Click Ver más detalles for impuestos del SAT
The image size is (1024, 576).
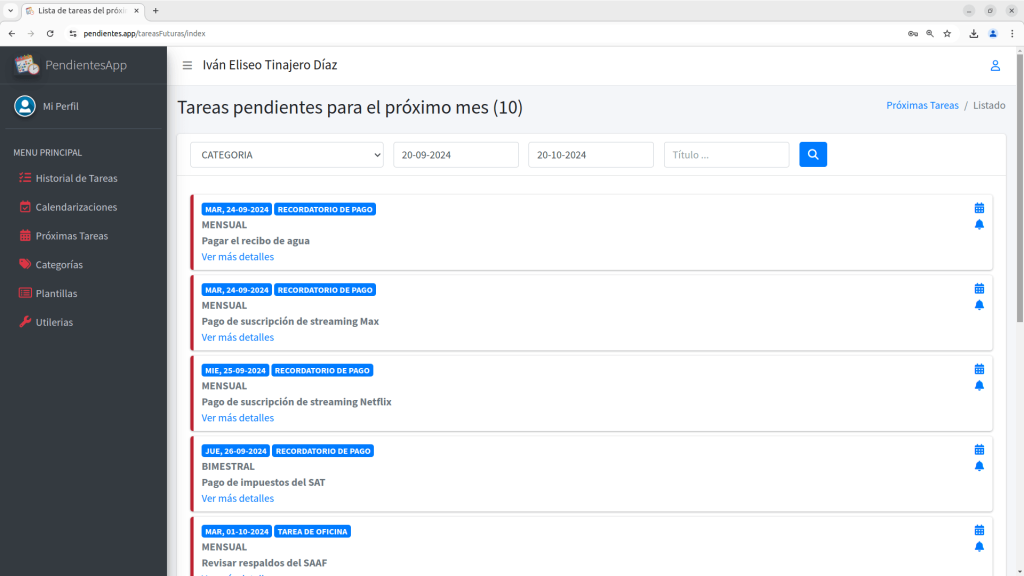238,498
